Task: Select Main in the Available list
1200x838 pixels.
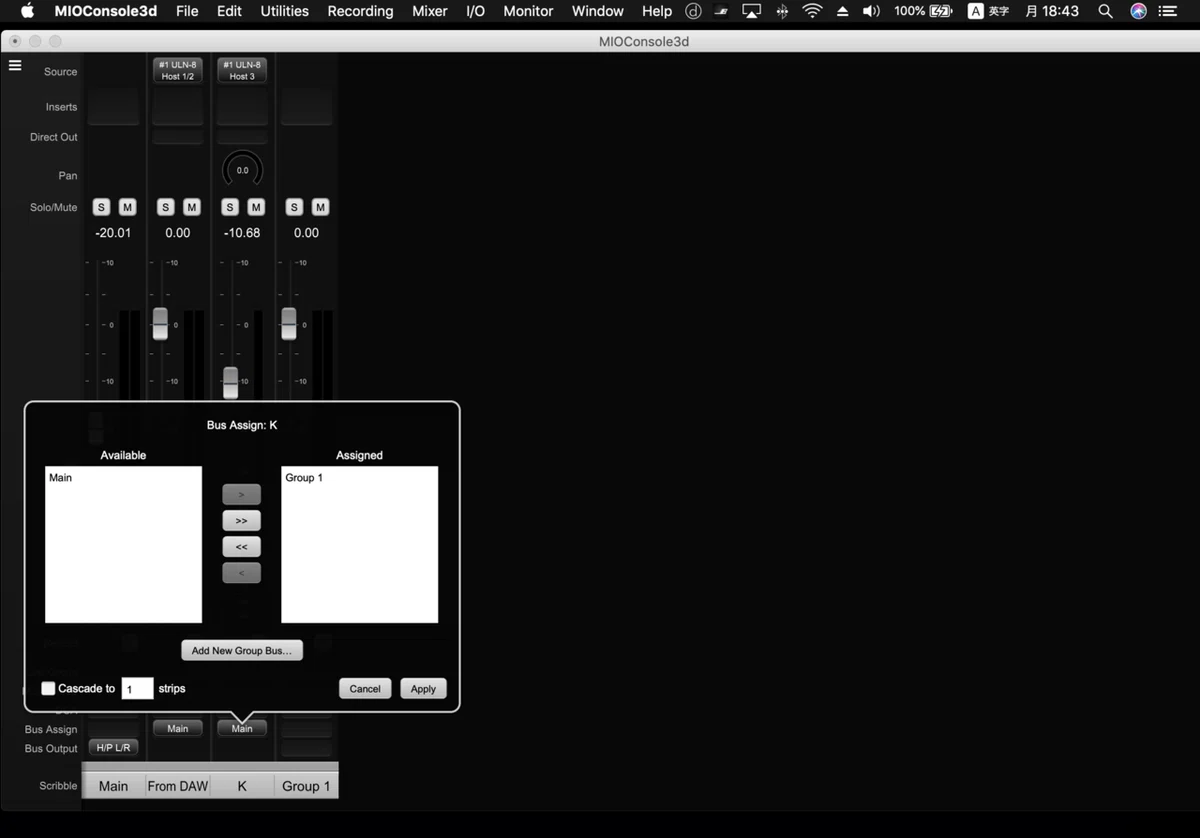Action: click(61, 478)
